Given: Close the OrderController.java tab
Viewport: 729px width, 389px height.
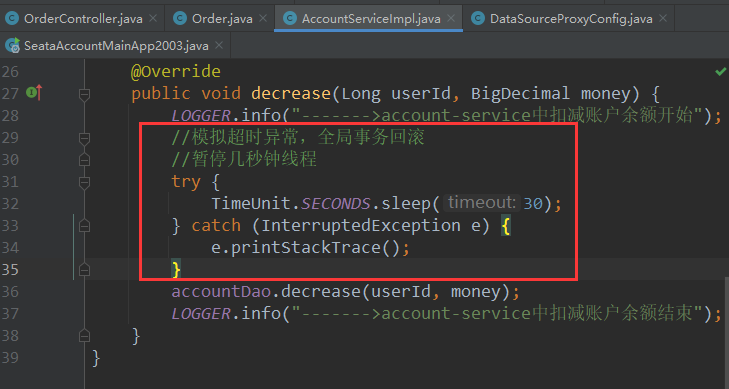Looking at the screenshot, I should click(x=152, y=19).
